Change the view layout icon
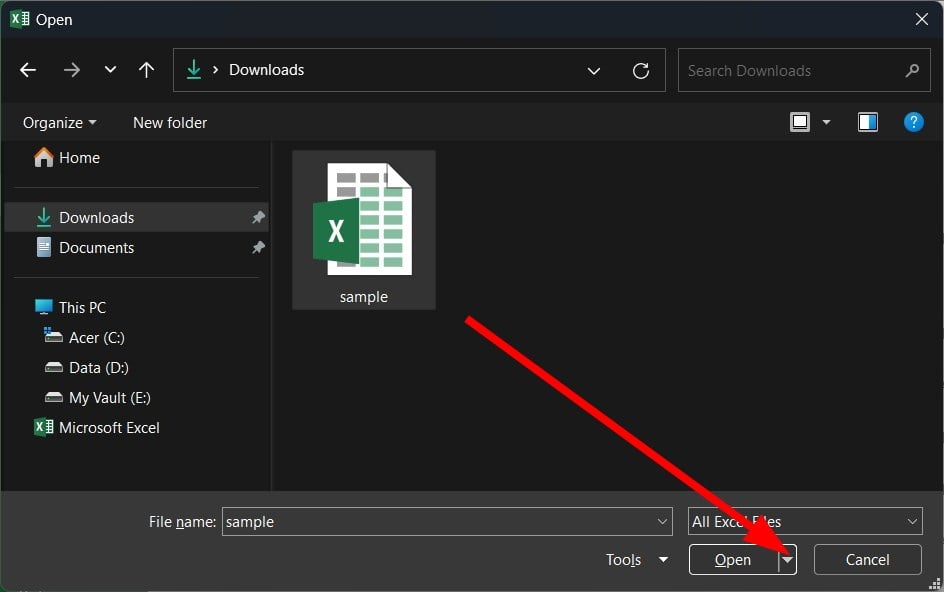This screenshot has height=592, width=944. coord(800,122)
